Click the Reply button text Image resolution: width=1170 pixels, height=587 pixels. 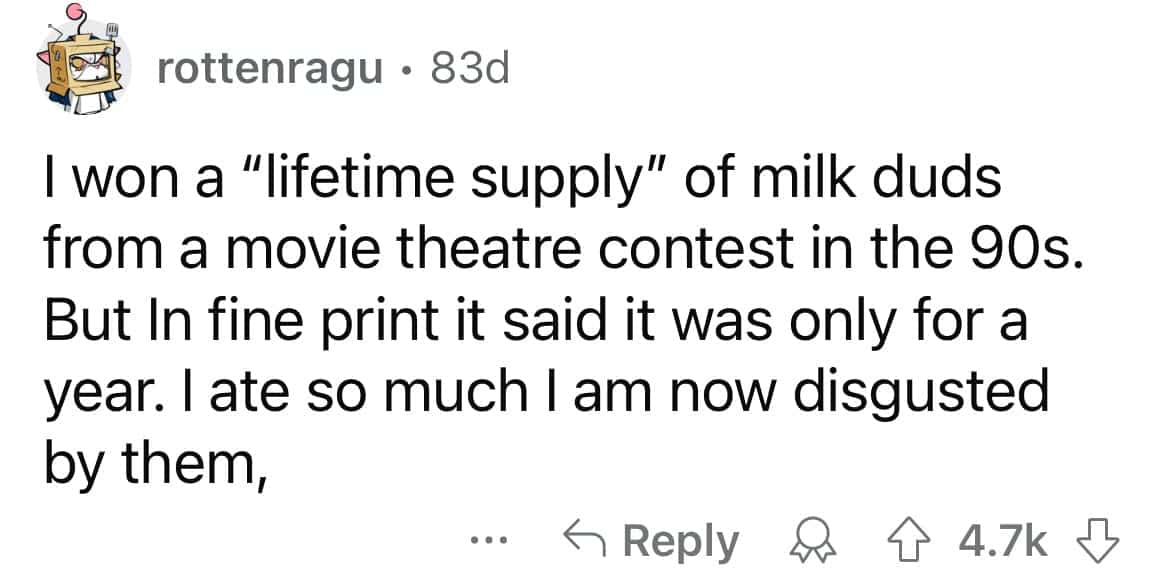(x=681, y=541)
